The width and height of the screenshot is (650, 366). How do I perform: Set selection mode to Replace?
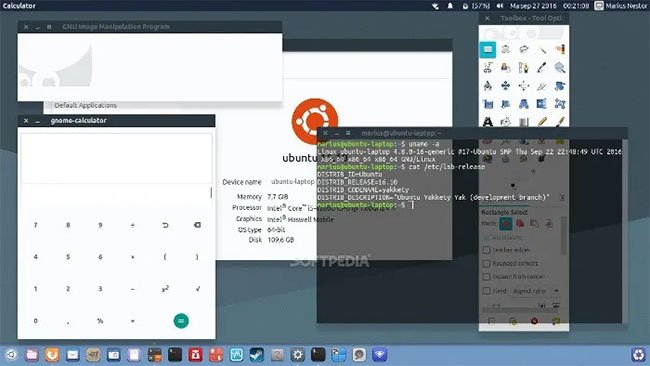[x=506, y=224]
